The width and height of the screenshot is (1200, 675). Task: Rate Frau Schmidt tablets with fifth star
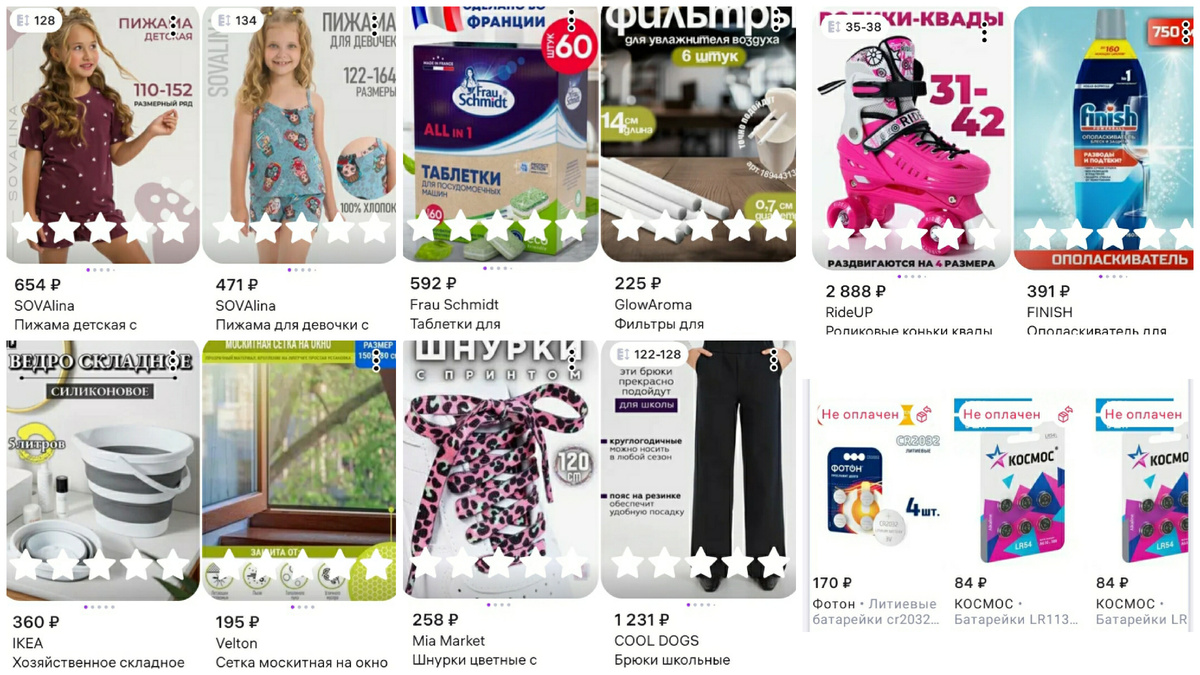click(x=571, y=227)
